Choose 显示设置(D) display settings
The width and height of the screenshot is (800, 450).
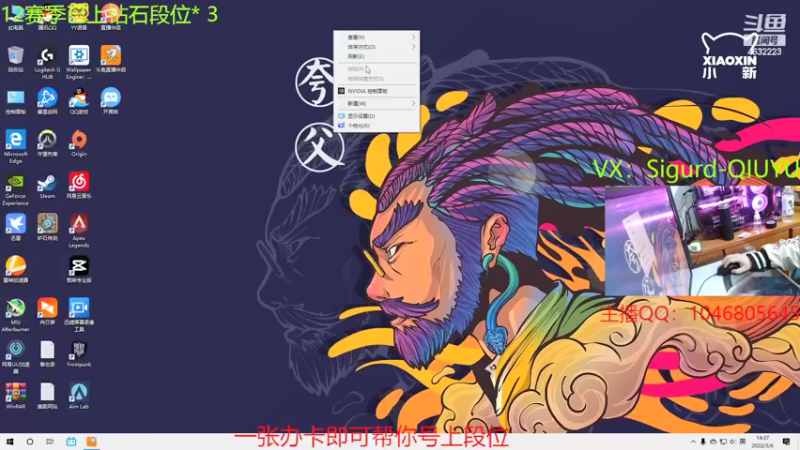pos(377,116)
